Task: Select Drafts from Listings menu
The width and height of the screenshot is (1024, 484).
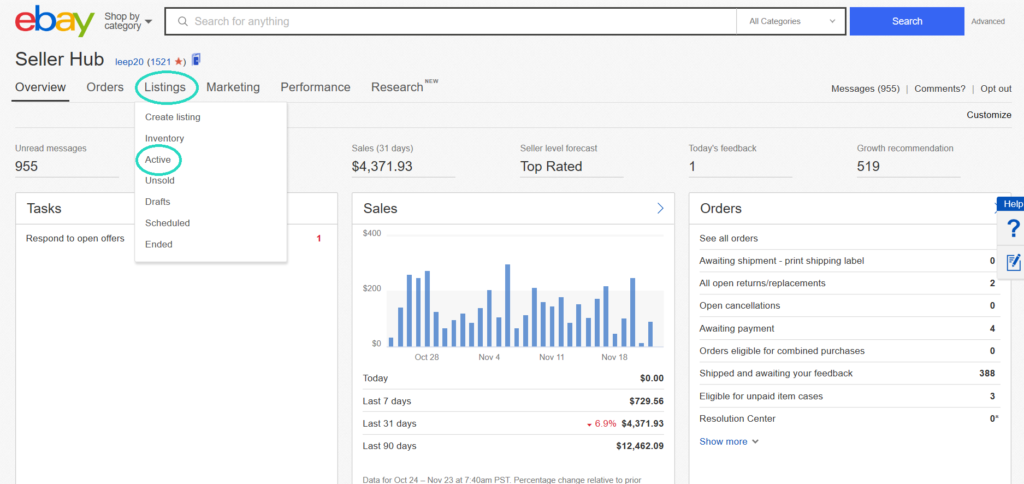Action: pos(157,202)
